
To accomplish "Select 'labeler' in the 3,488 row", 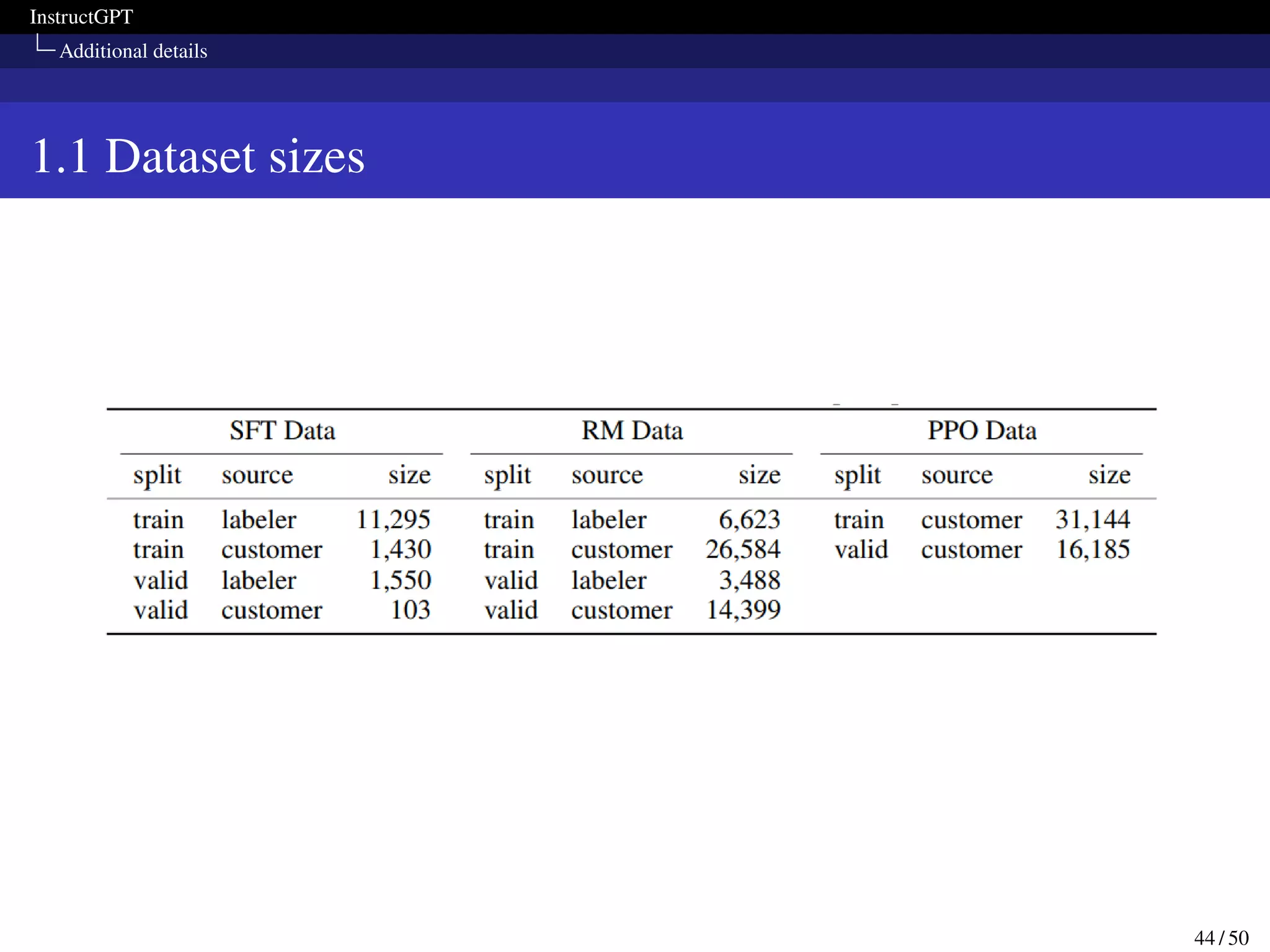I will pyautogui.click(x=609, y=580).
